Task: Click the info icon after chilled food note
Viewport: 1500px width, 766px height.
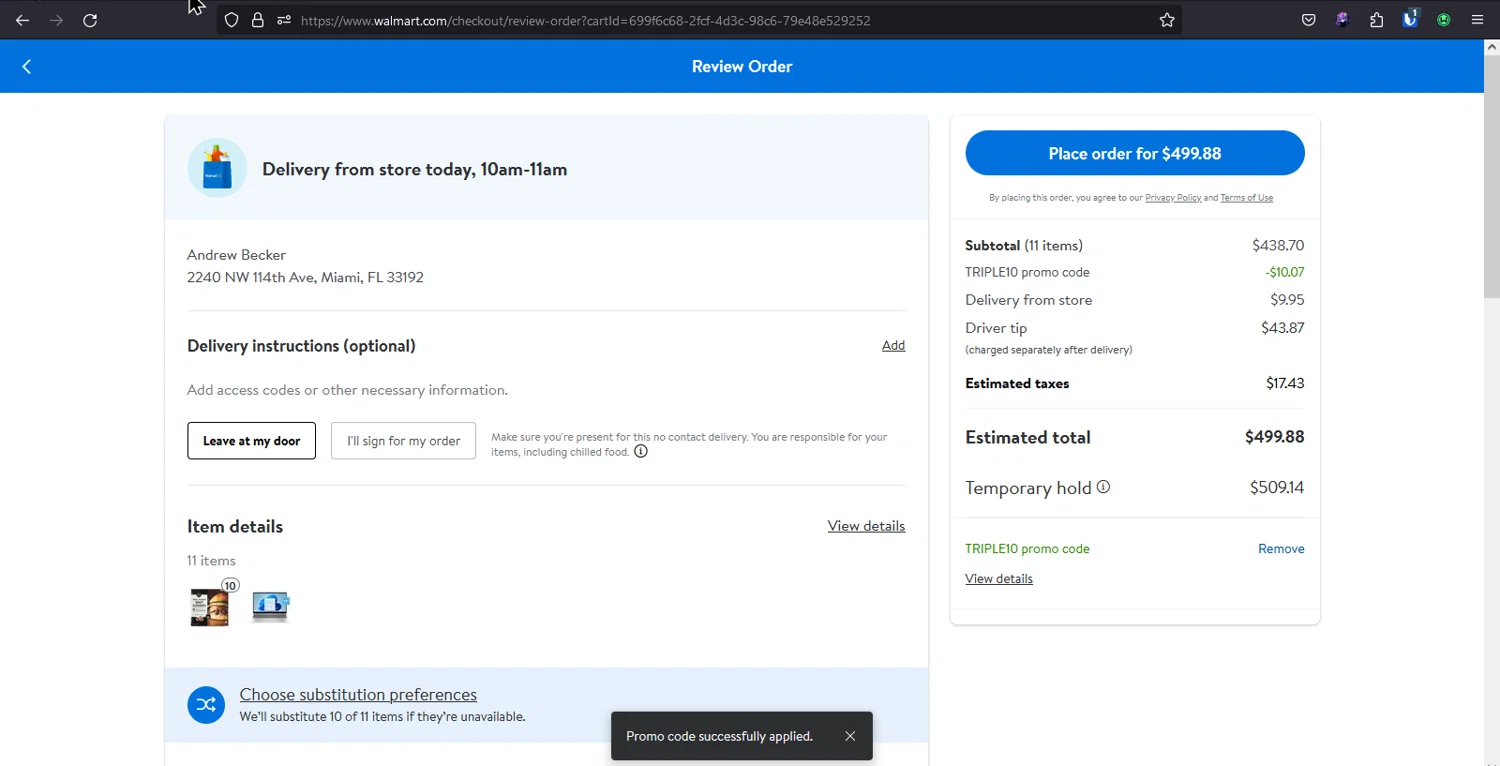Action: point(641,451)
